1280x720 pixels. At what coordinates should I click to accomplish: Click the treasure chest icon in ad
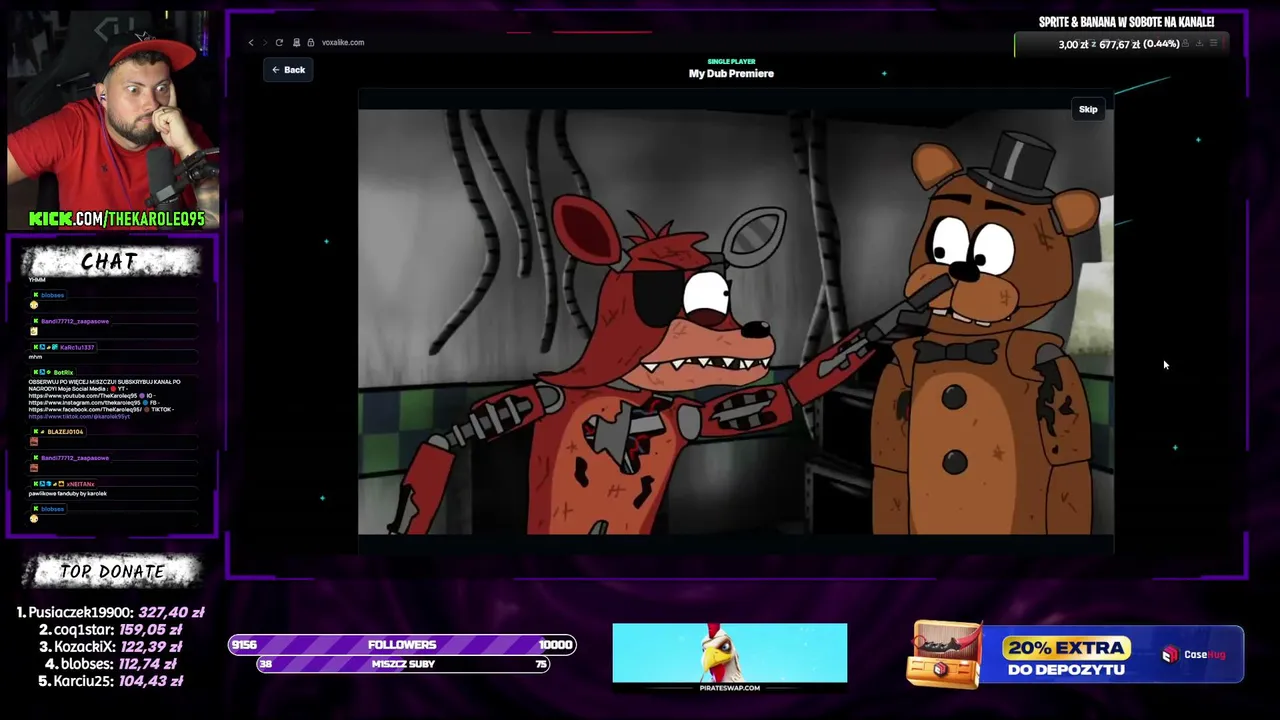pos(944,655)
